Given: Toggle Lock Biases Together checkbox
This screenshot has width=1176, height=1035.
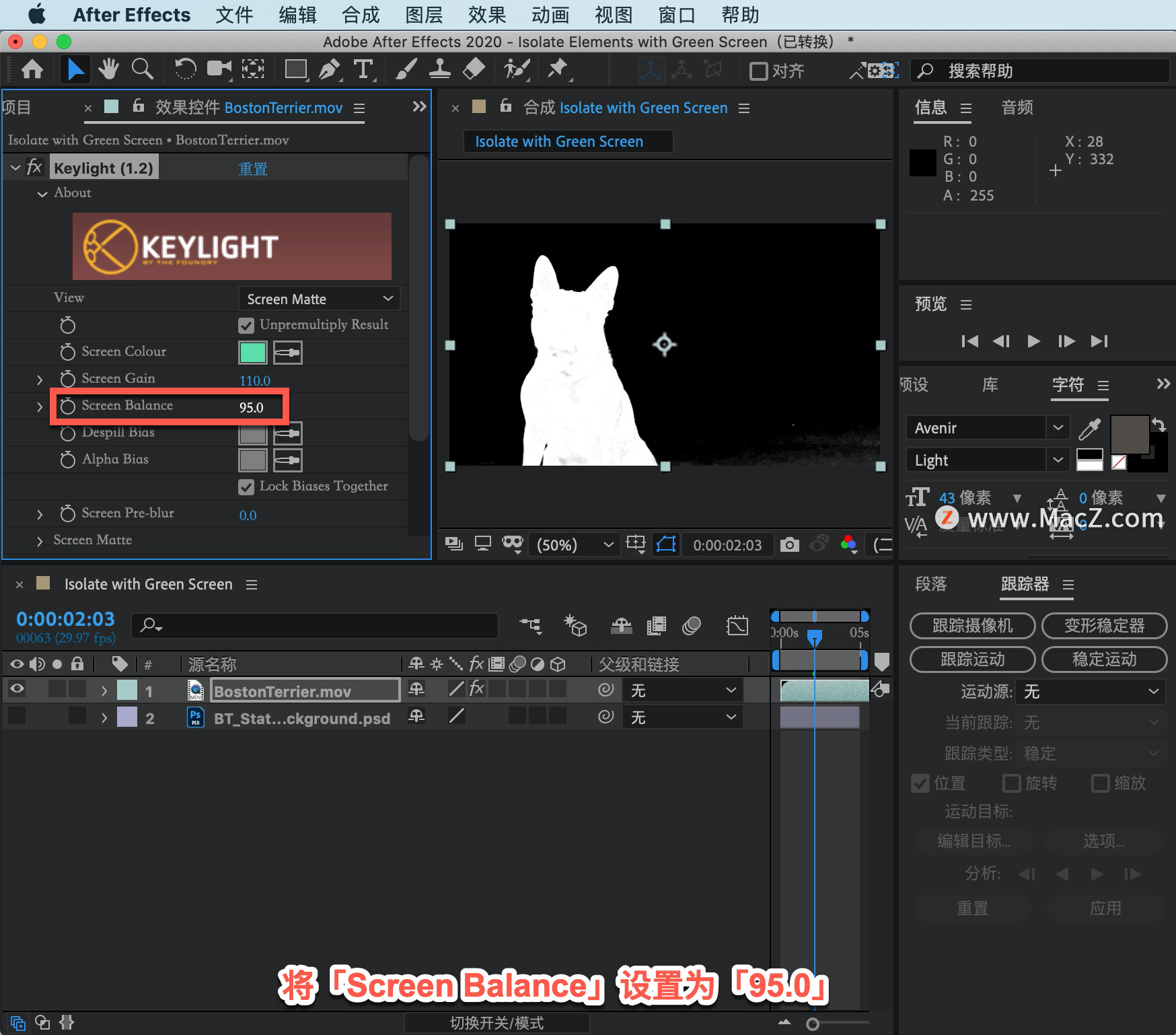Looking at the screenshot, I should coord(246,487).
